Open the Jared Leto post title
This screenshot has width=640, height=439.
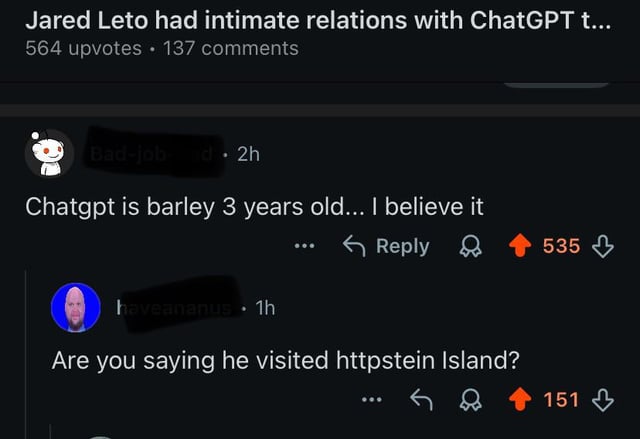[x=310, y=19]
